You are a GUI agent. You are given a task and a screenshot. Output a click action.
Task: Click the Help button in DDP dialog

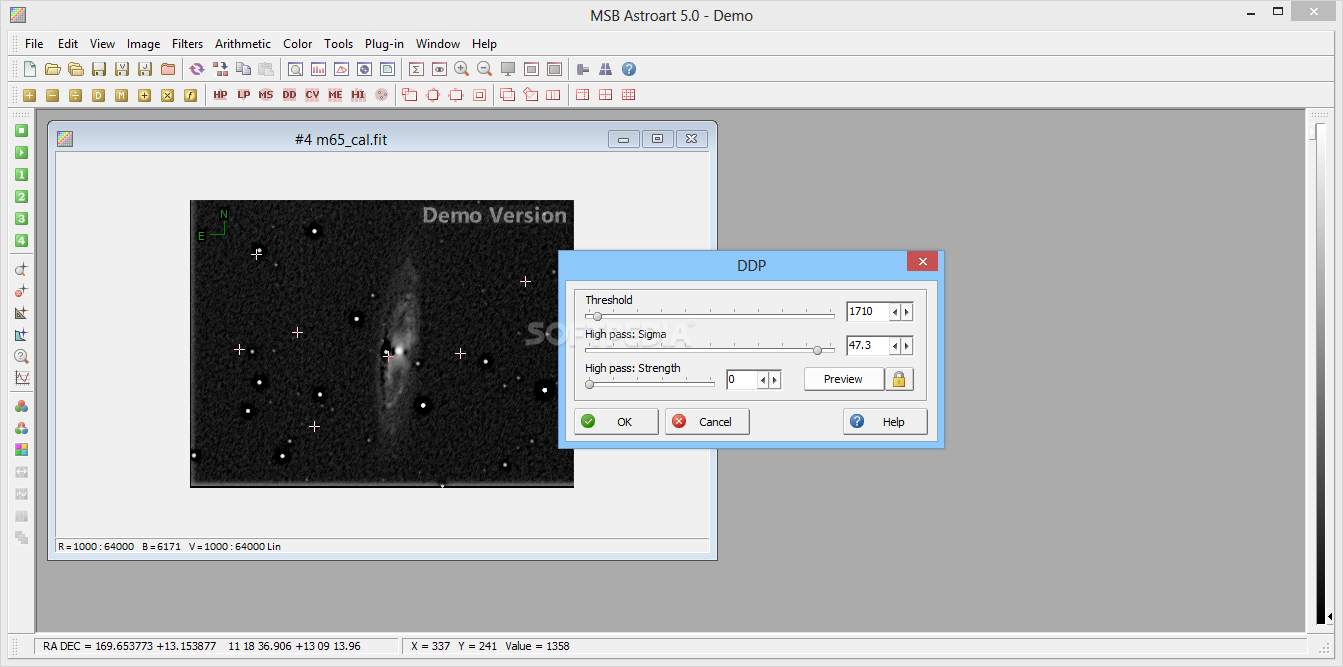click(885, 422)
